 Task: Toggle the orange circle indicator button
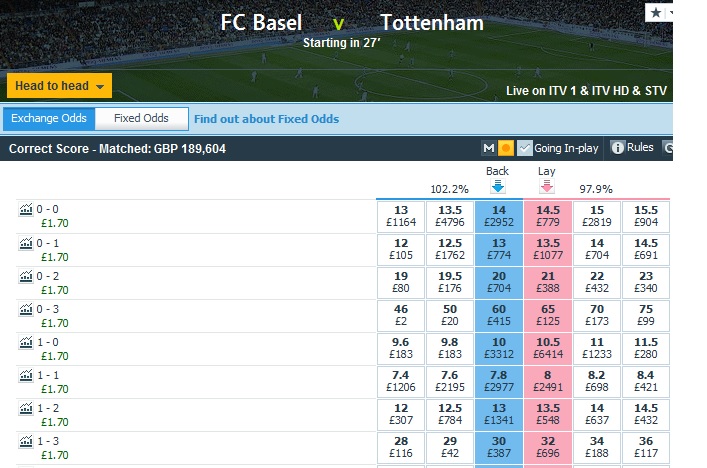coord(506,148)
